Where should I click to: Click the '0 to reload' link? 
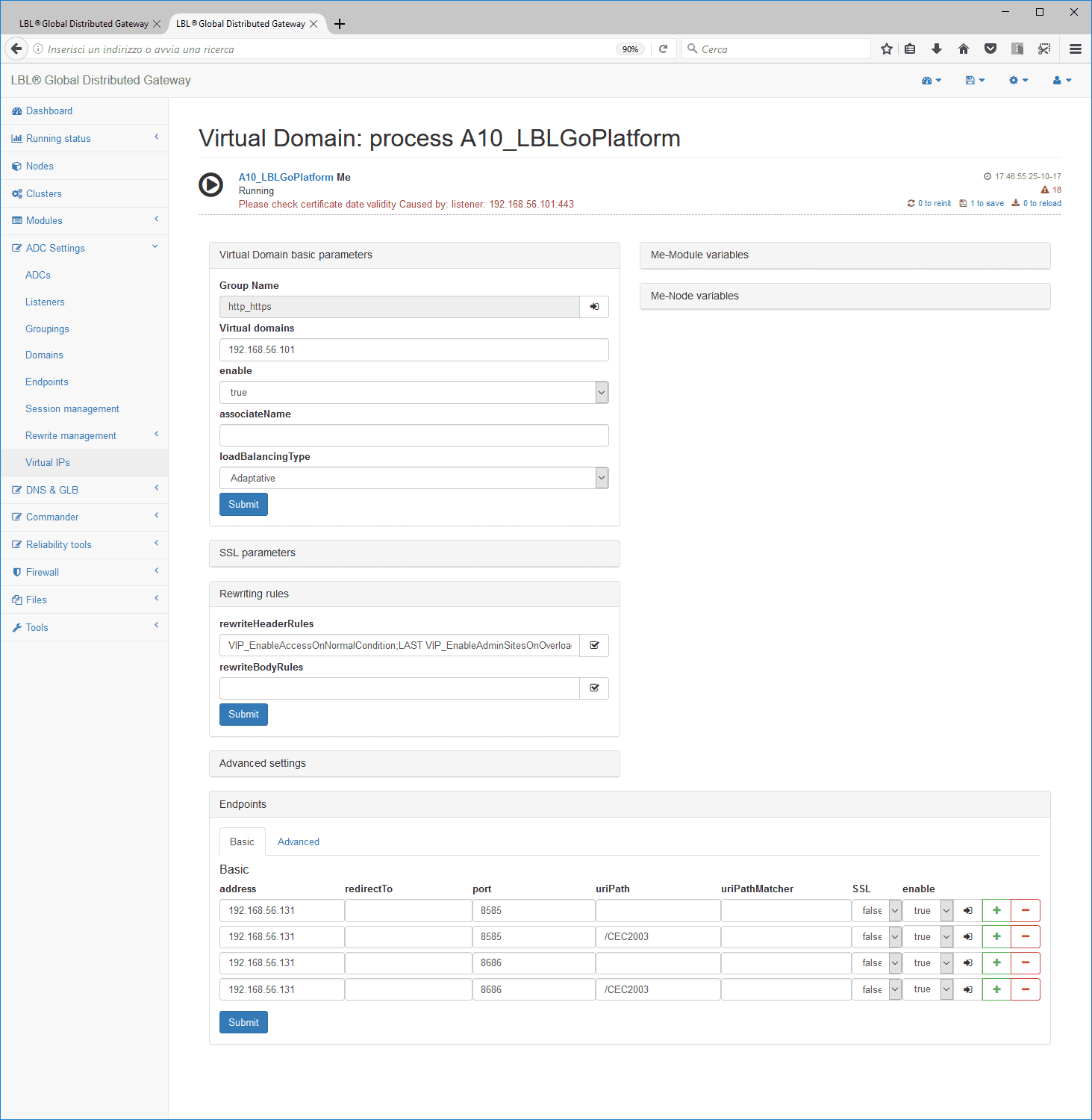1037,203
